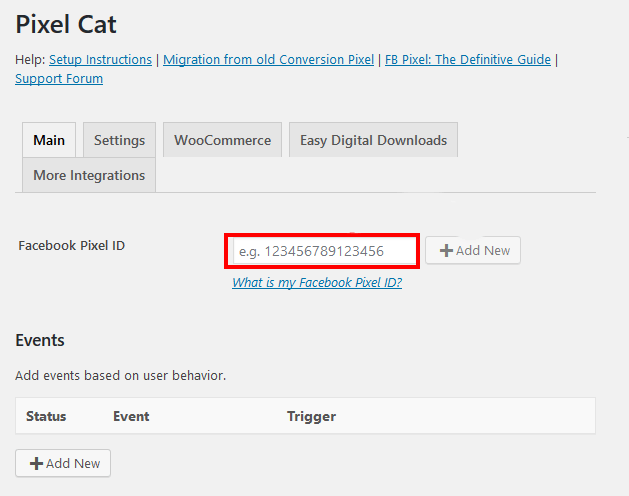Focus the Facebook Pixel ID input field
The width and height of the screenshot is (629, 496).
[x=325, y=251]
